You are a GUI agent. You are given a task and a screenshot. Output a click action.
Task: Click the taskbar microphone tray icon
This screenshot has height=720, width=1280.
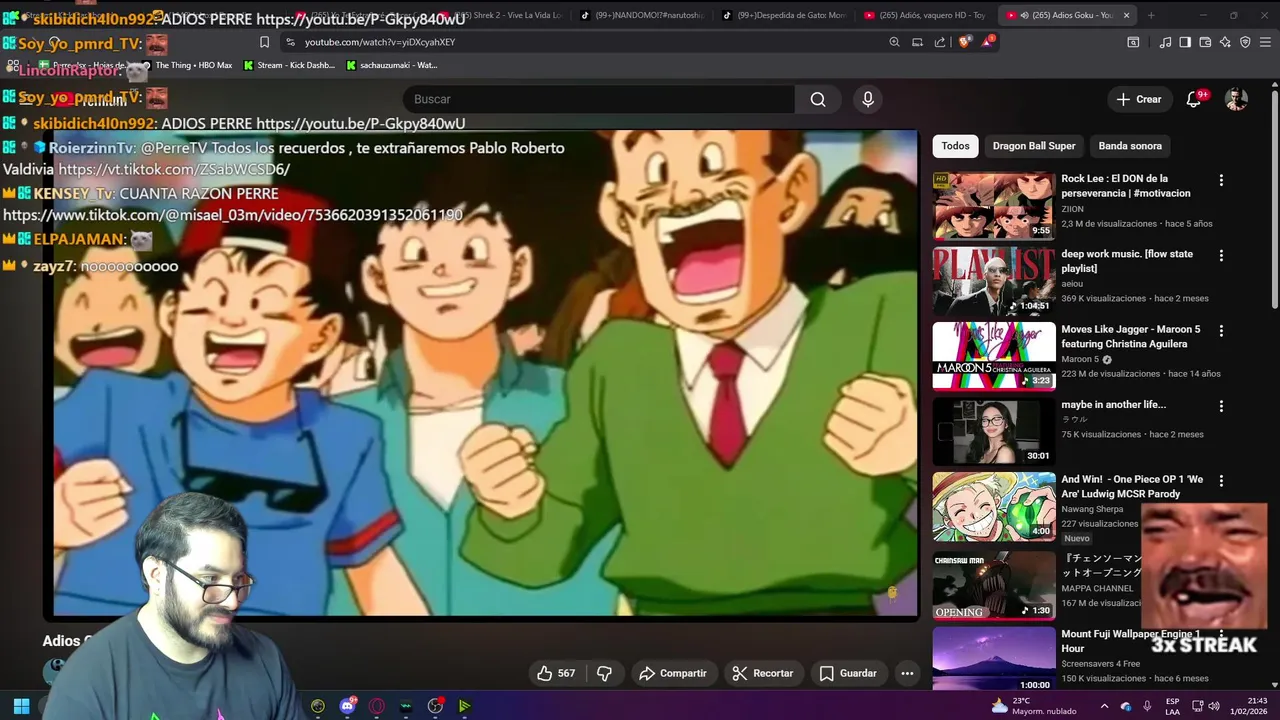(1147, 706)
